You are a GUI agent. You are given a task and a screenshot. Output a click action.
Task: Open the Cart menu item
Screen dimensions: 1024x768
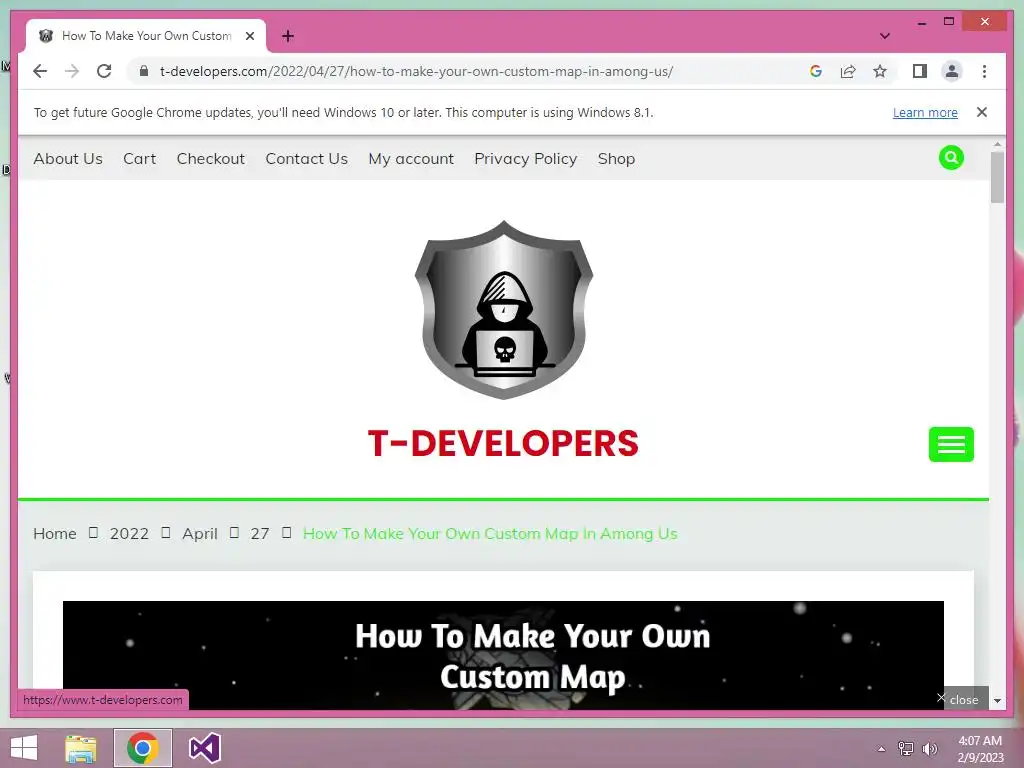pos(140,159)
